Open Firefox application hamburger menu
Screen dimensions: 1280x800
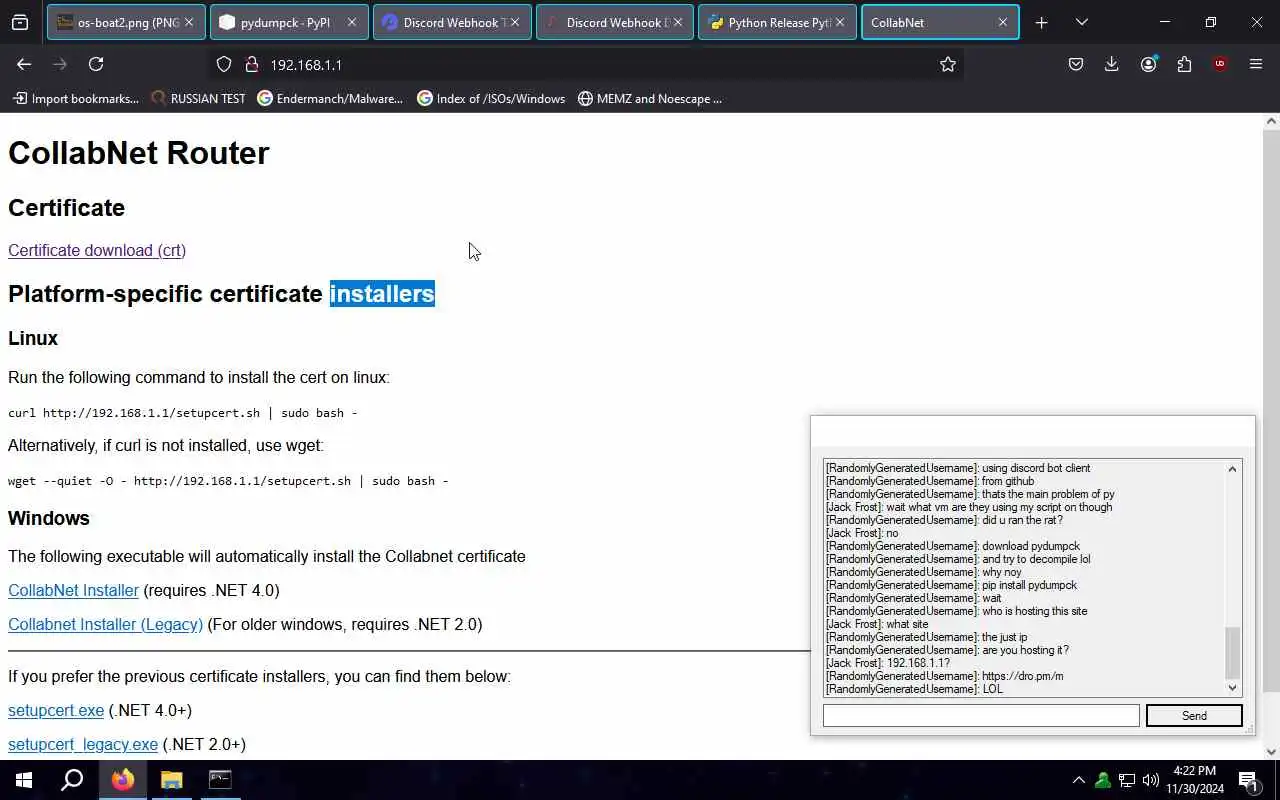click(x=1256, y=64)
